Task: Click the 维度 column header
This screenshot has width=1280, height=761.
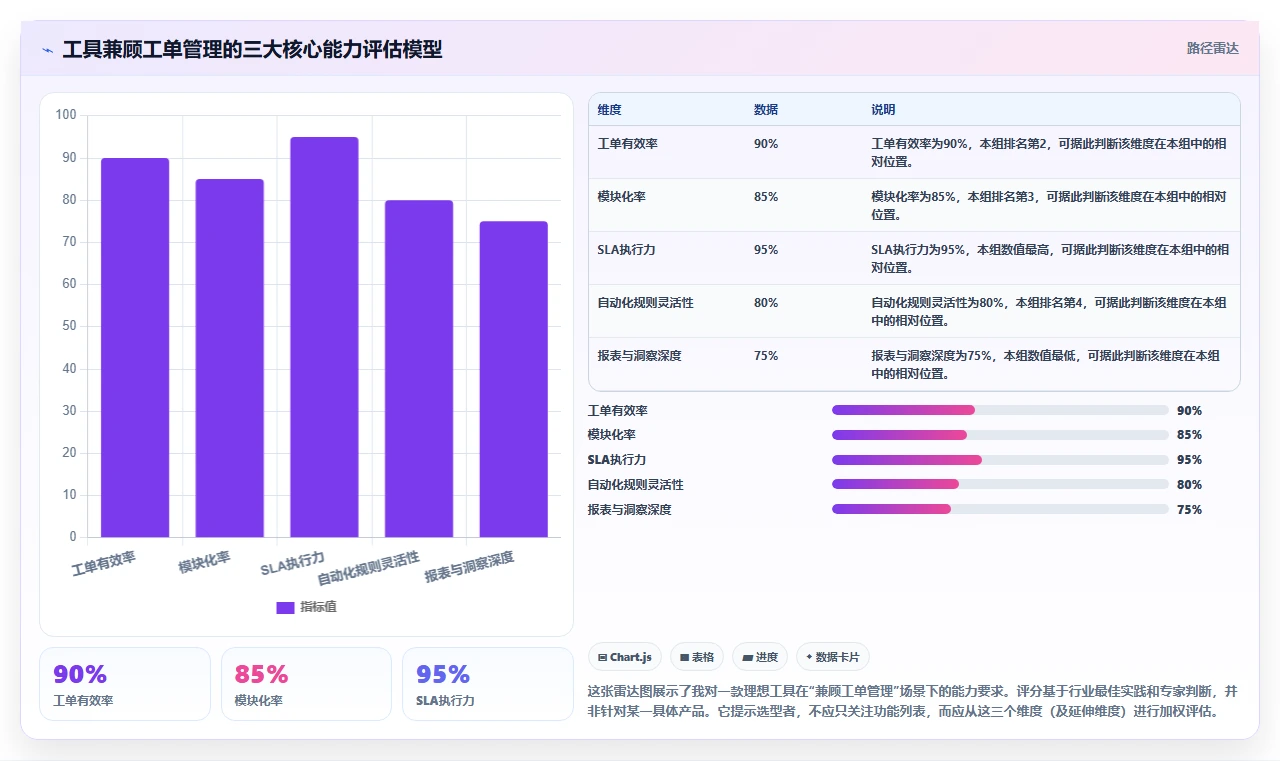Action: pos(609,110)
